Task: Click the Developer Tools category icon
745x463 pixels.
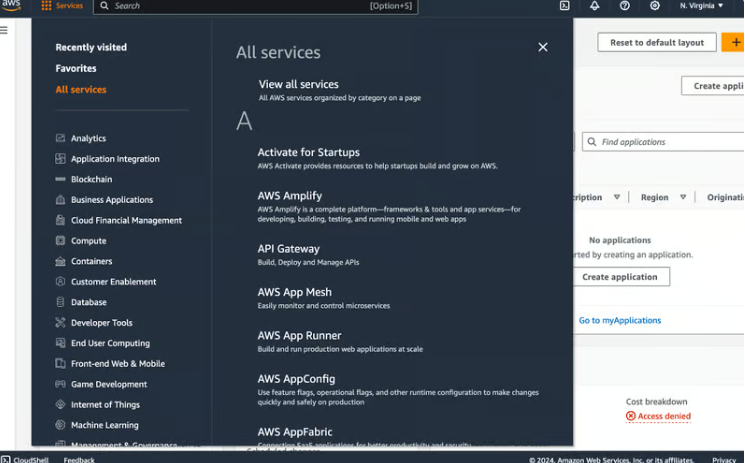Action: pyautogui.click(x=60, y=322)
